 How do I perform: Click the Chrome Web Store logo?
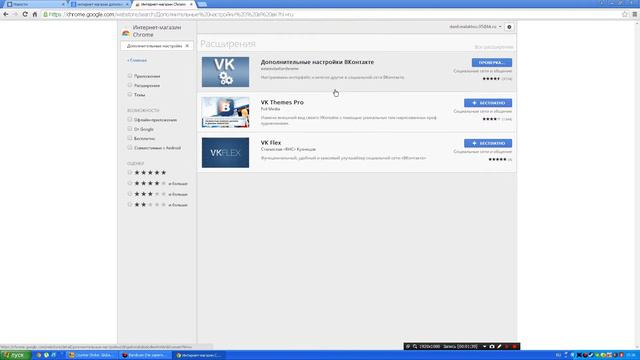click(x=126, y=33)
